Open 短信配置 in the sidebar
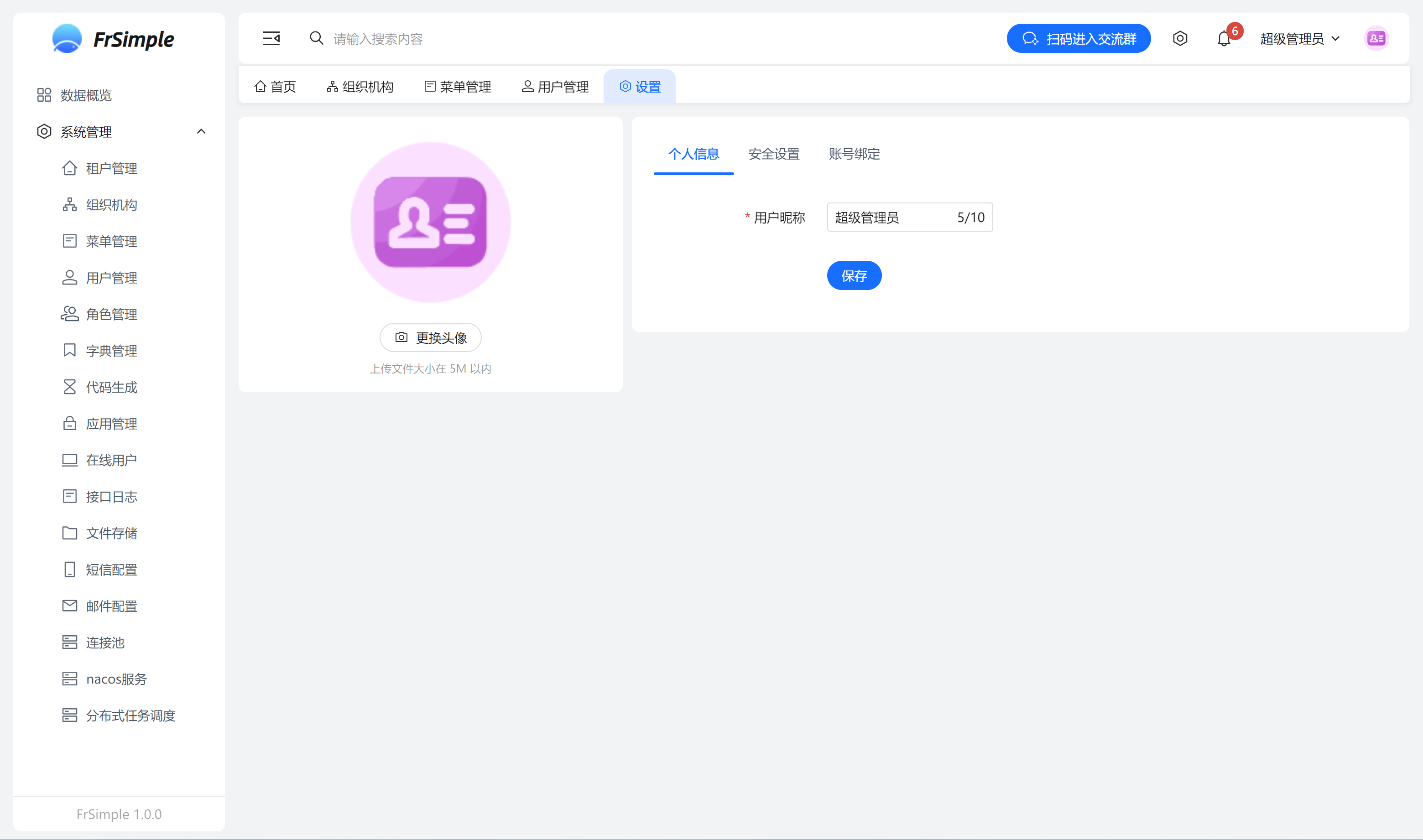1423x840 pixels. [x=112, y=570]
